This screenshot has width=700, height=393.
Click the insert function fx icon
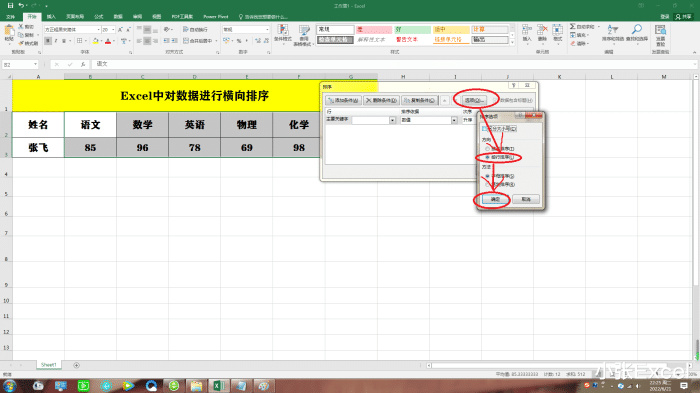click(83, 64)
